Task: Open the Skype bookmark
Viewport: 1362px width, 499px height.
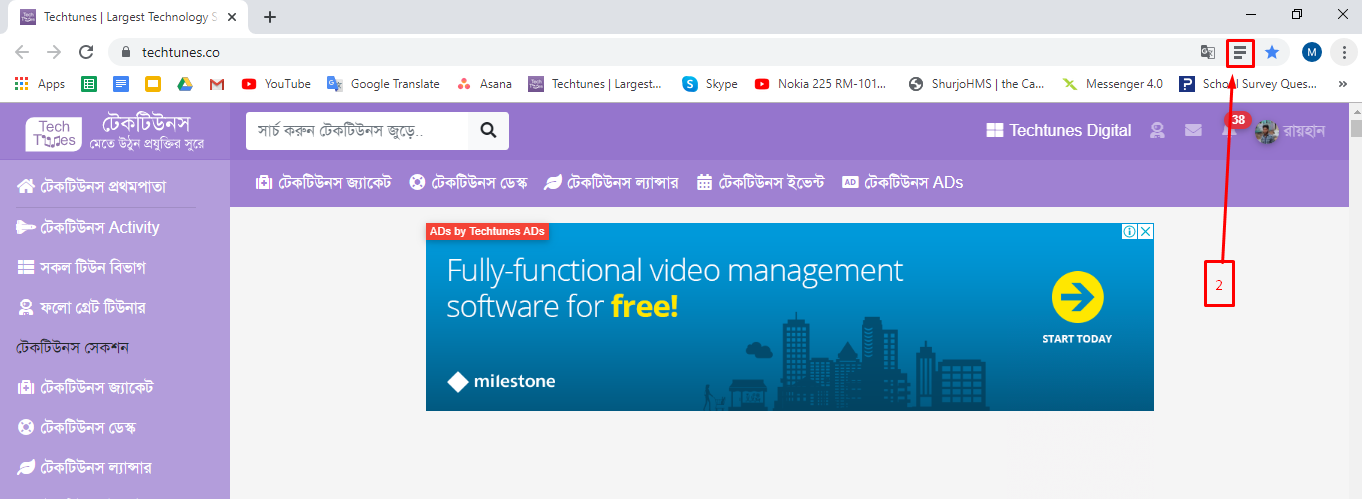Action: [x=710, y=84]
